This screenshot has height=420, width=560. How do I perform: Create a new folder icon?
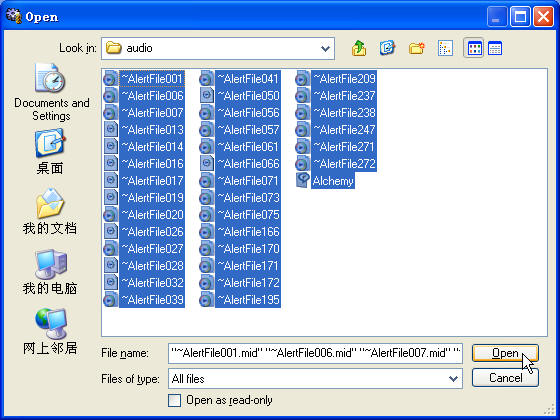click(x=416, y=48)
